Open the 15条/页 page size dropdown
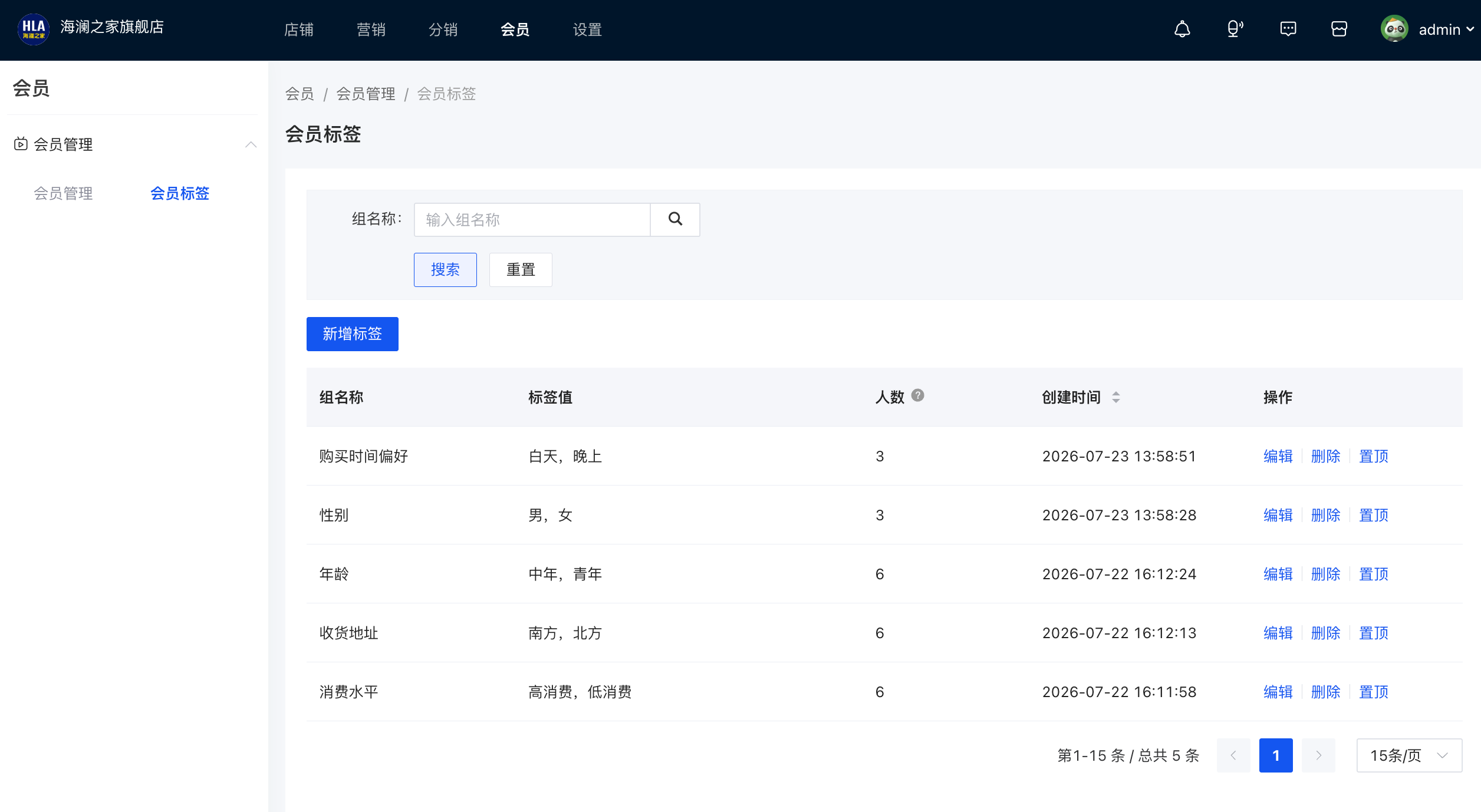 coord(1409,755)
